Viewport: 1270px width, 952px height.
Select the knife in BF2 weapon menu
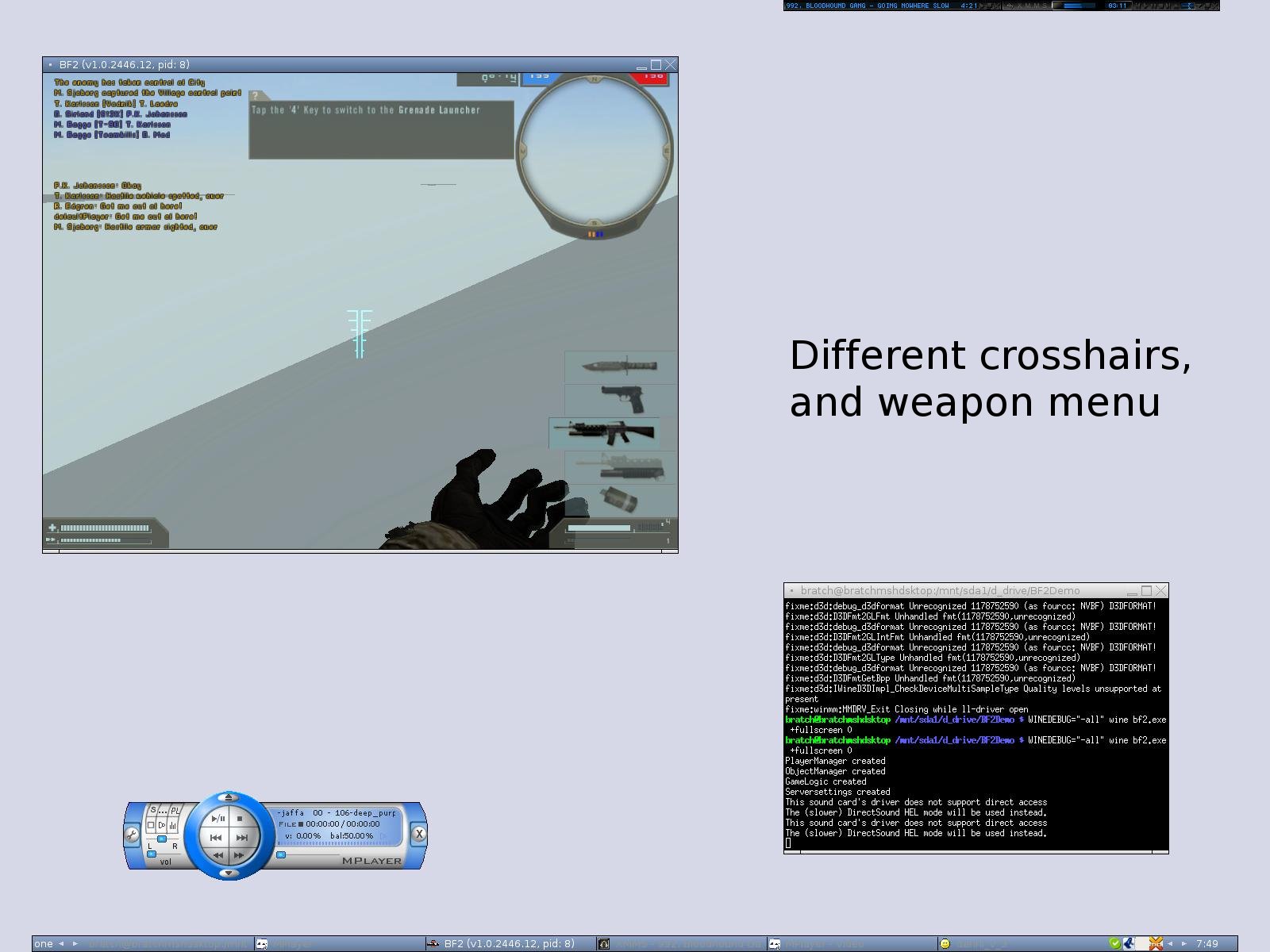[620, 367]
